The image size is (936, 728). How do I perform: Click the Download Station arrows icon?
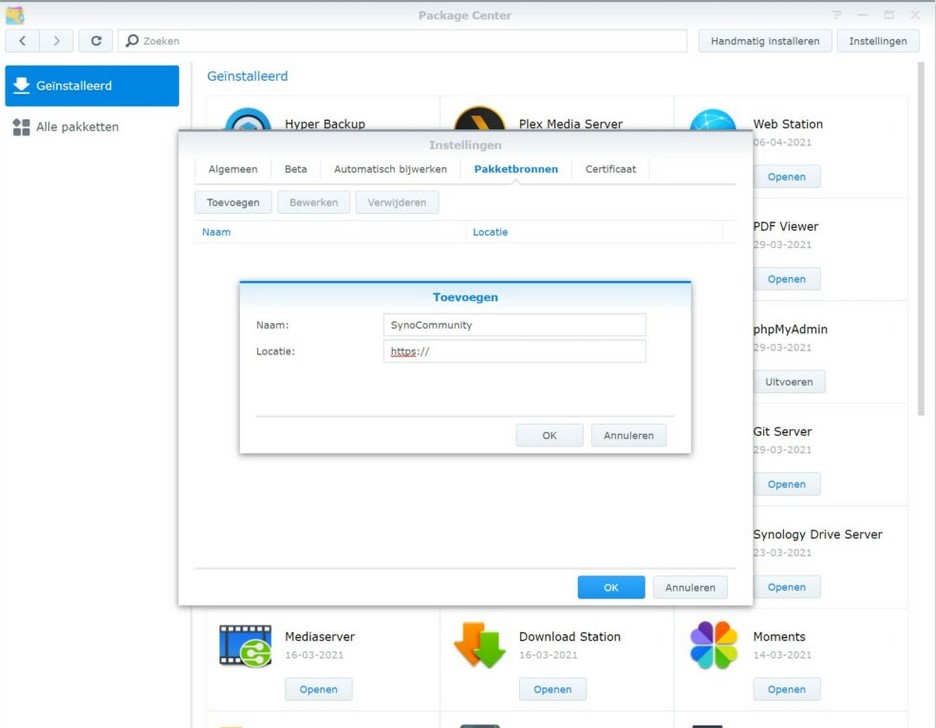tap(479, 645)
